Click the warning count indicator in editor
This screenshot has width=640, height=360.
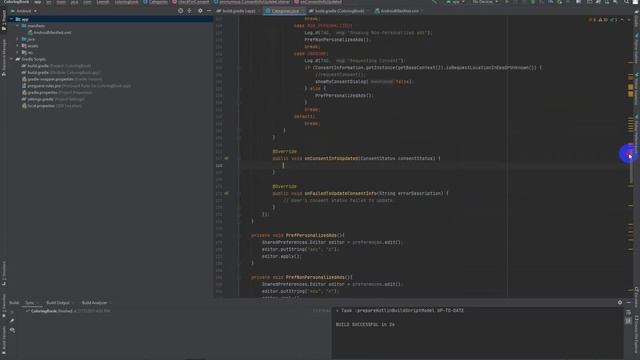pos(604,20)
